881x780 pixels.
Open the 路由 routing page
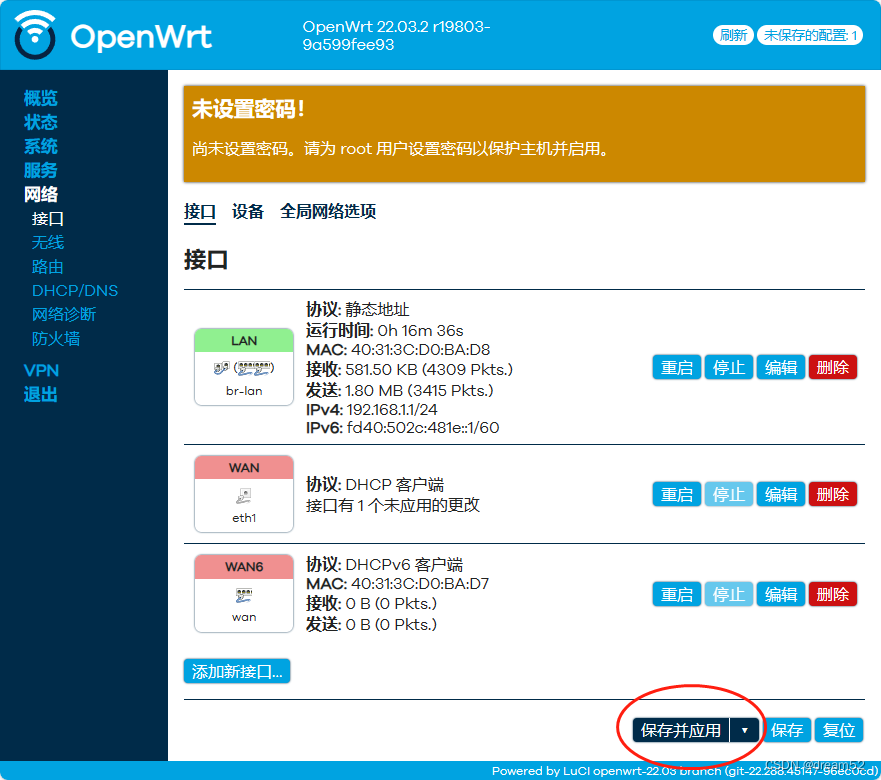(x=48, y=266)
